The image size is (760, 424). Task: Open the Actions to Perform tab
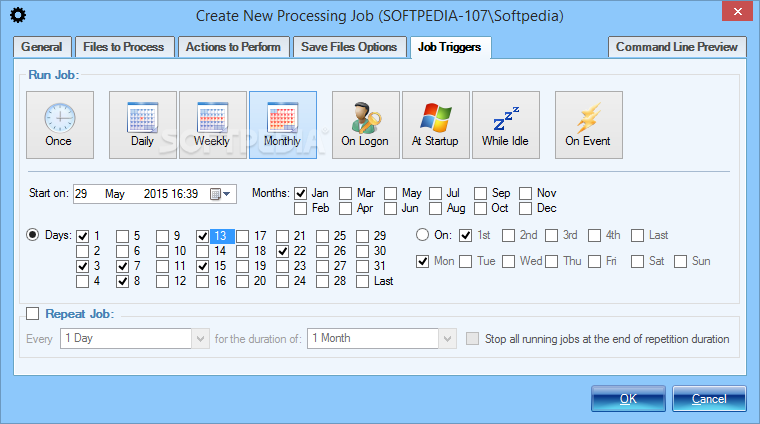pos(233,47)
